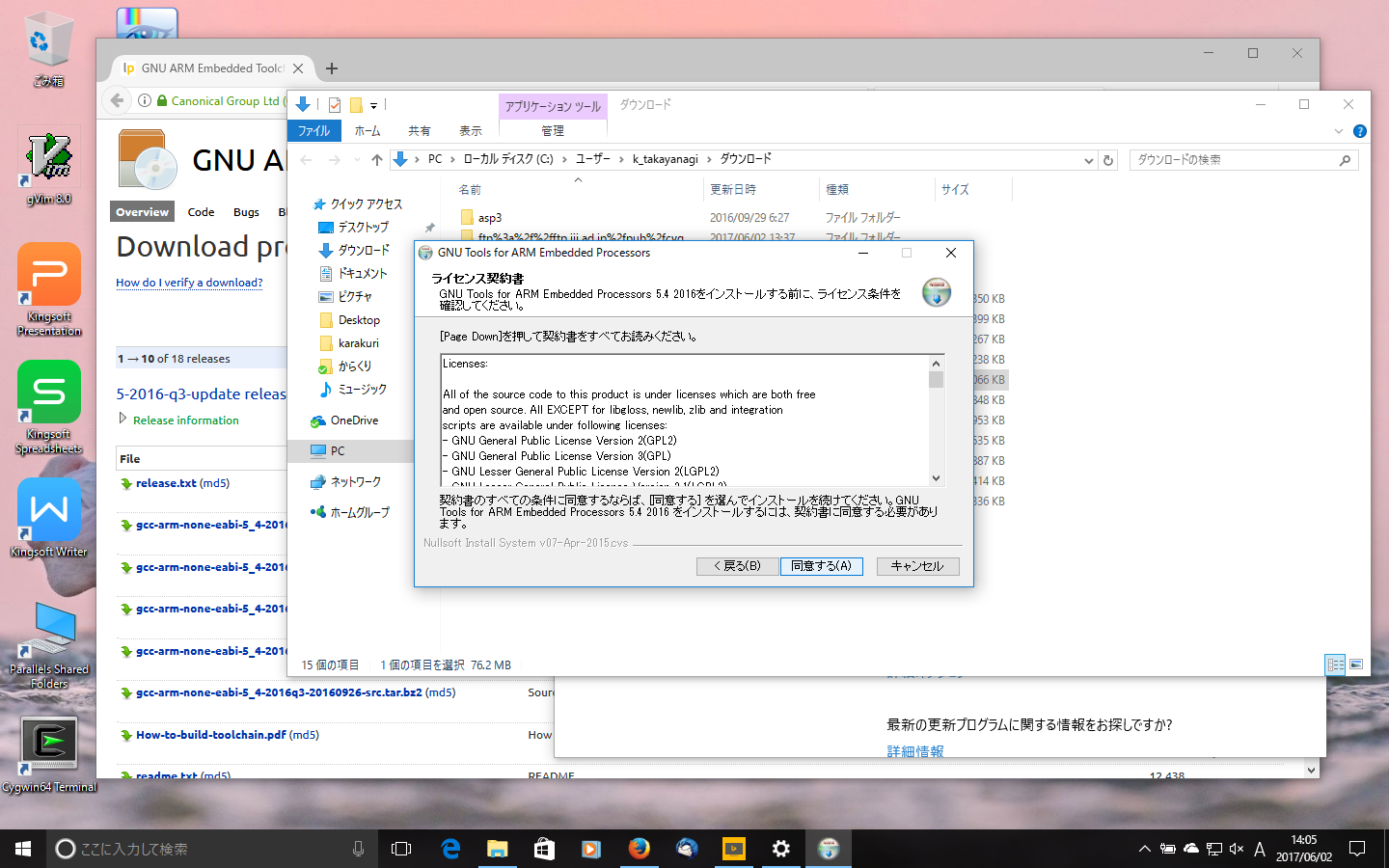Open Kingsoft Presentation desktop icon
The height and width of the screenshot is (868, 1389).
[x=49, y=289]
